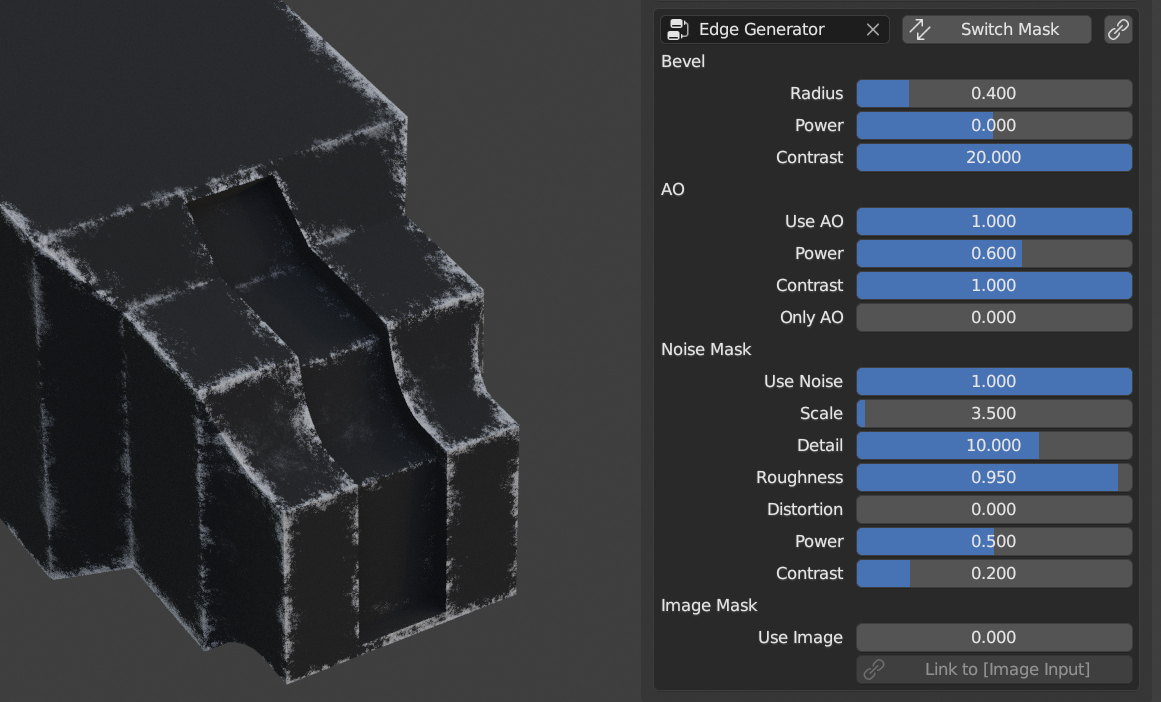Adjust the Bevel Contrast slider at 20.000
This screenshot has width=1161, height=702.
[x=994, y=157]
